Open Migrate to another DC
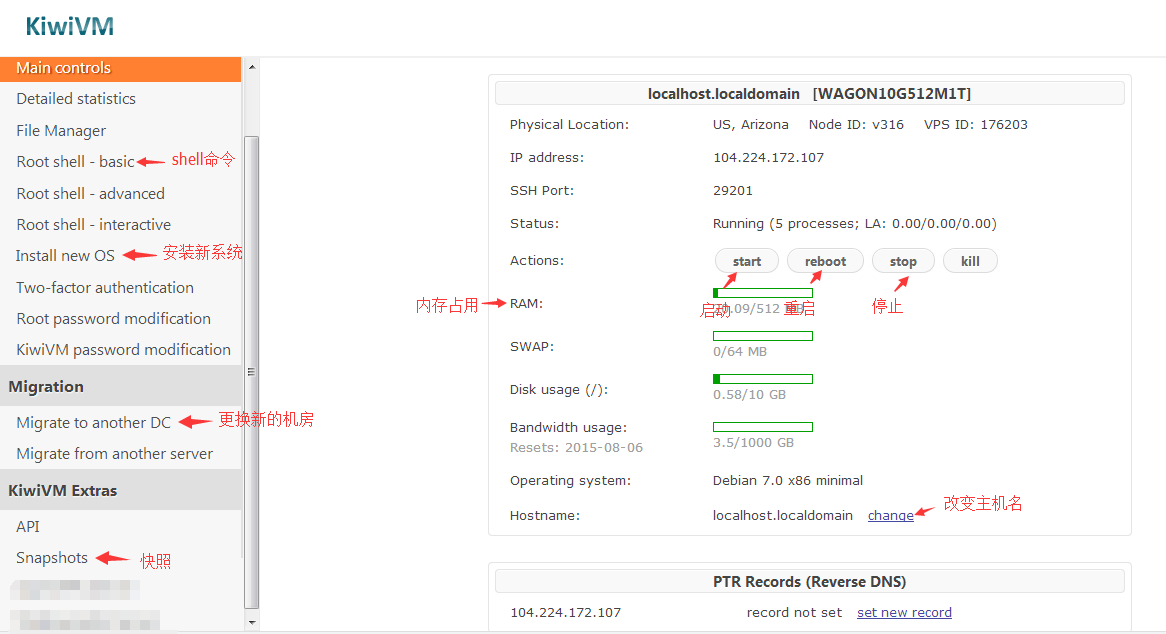Screen dimensions: 1166x634 point(94,423)
